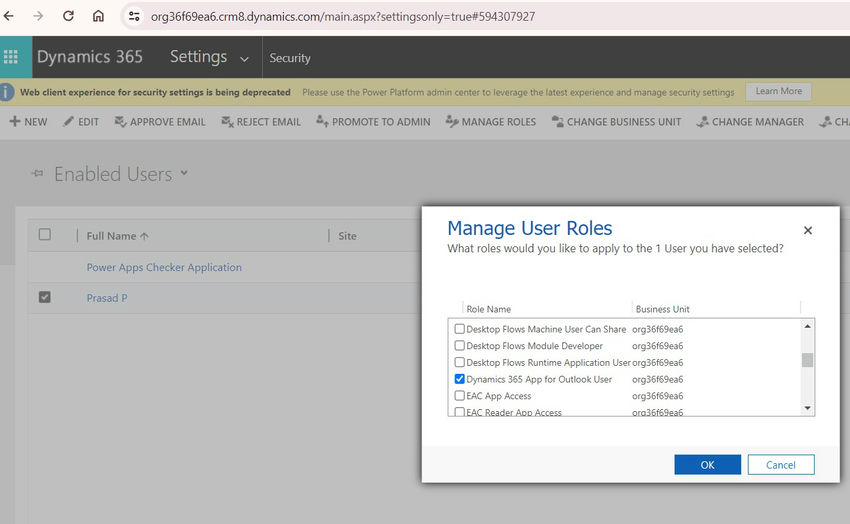Go back with browser back arrow

click(9, 16)
